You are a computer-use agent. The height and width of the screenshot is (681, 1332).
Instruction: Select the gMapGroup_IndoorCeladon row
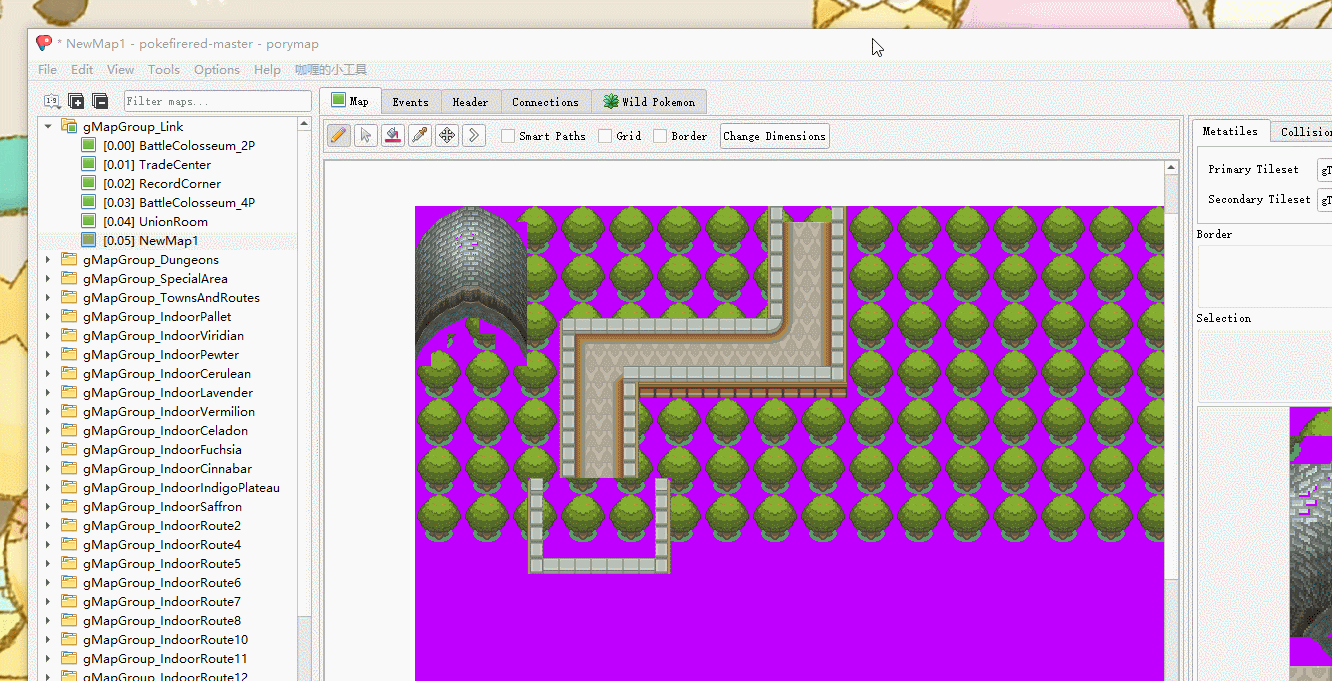pyautogui.click(x=168, y=431)
